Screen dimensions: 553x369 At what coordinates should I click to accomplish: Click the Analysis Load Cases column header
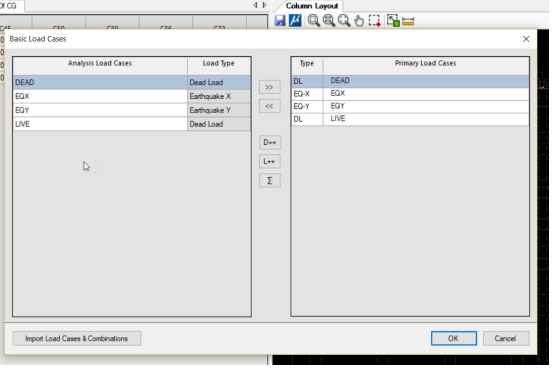[100, 66]
